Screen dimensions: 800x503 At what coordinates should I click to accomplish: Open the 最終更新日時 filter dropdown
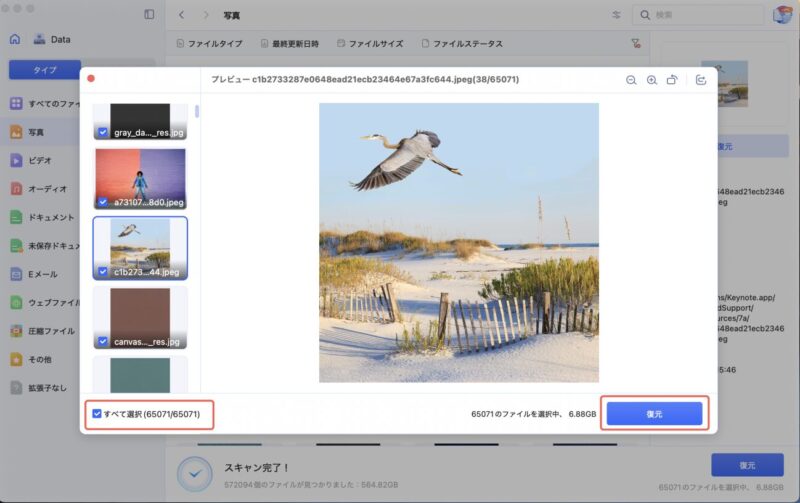289,44
